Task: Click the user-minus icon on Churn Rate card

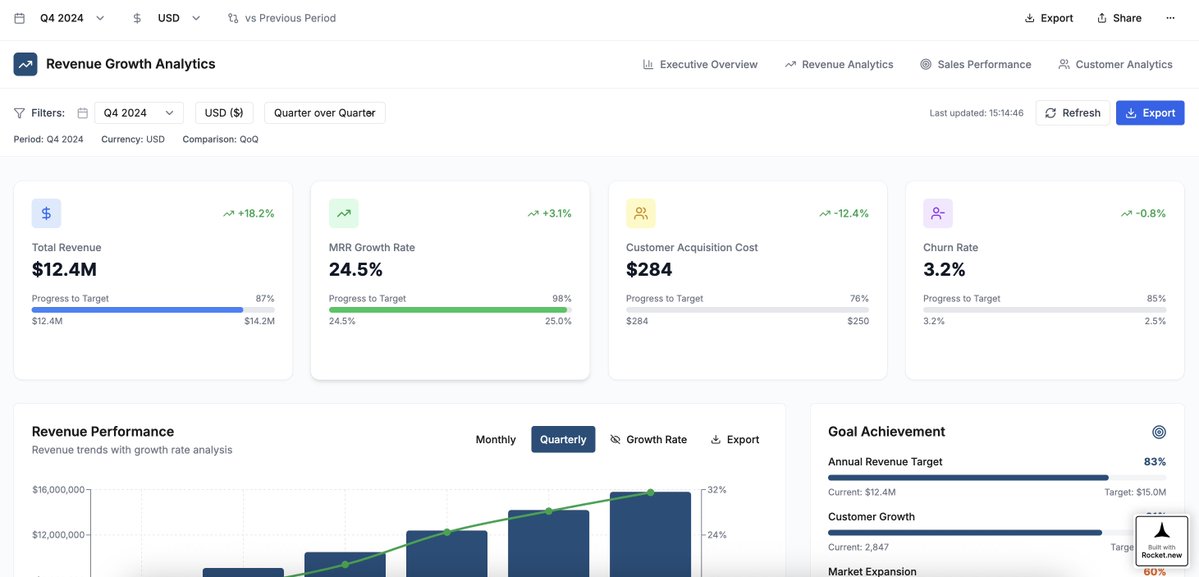Action: [x=937, y=213]
